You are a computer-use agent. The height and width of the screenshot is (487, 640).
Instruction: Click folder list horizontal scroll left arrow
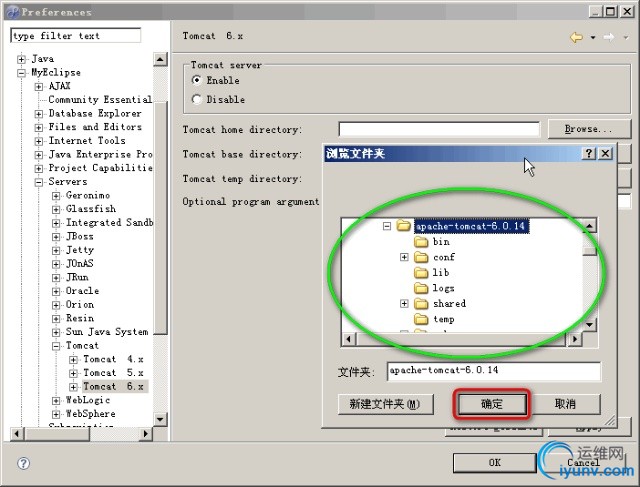pos(349,339)
